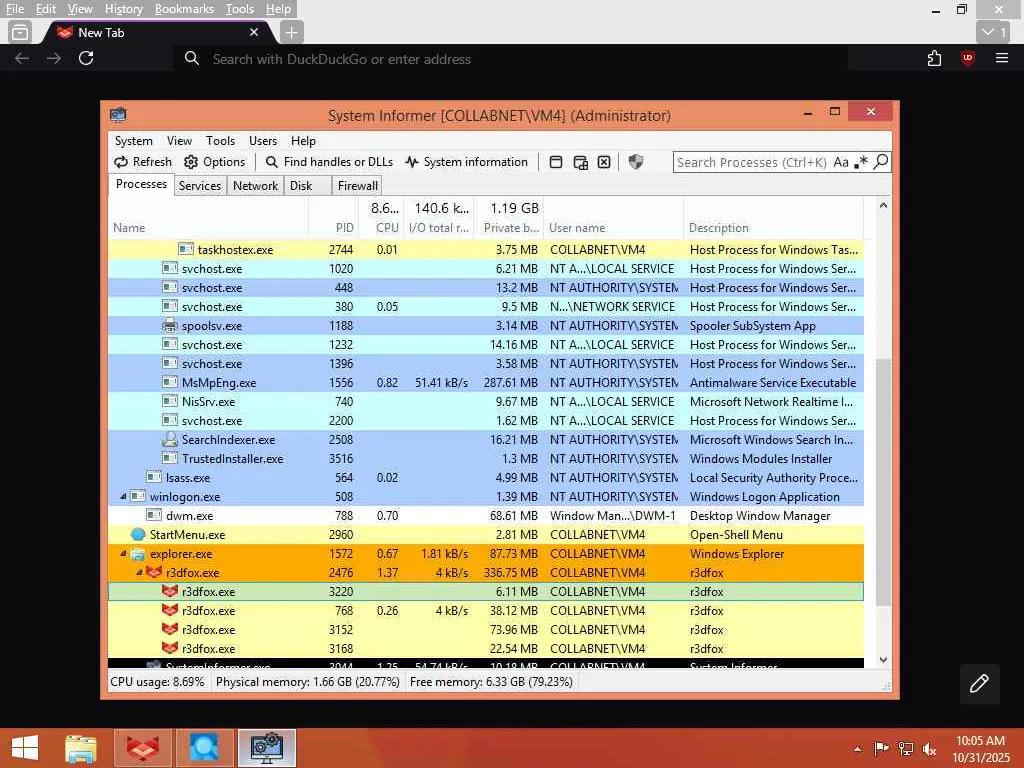Screen dimensions: 1024x768
Task: Open the Tools menu in System Informer
Action: click(x=220, y=141)
